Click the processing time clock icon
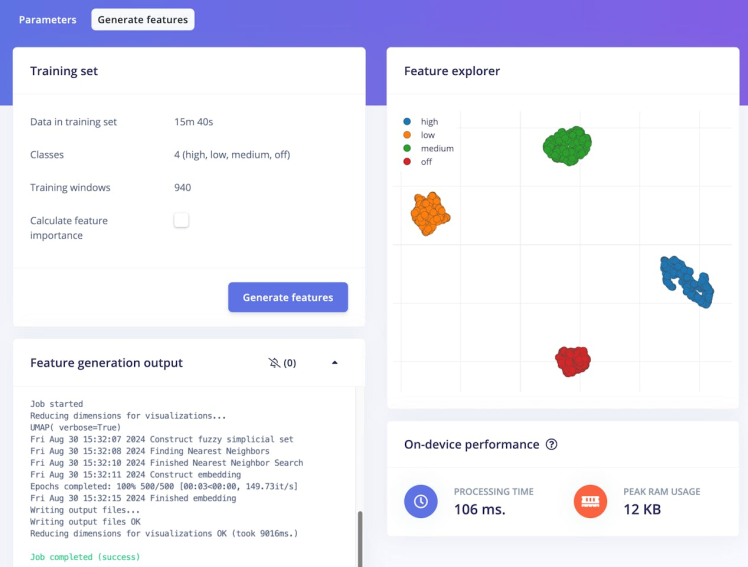 [x=421, y=501]
